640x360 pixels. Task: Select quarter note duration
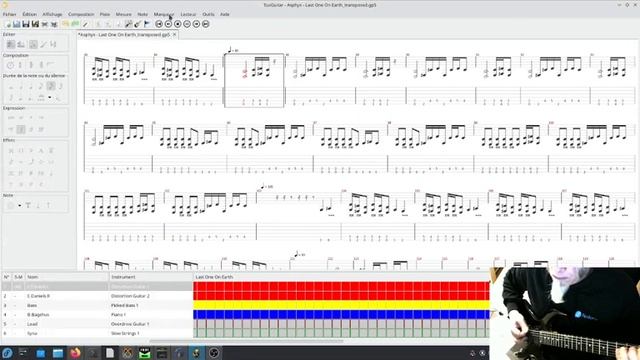coord(31,86)
